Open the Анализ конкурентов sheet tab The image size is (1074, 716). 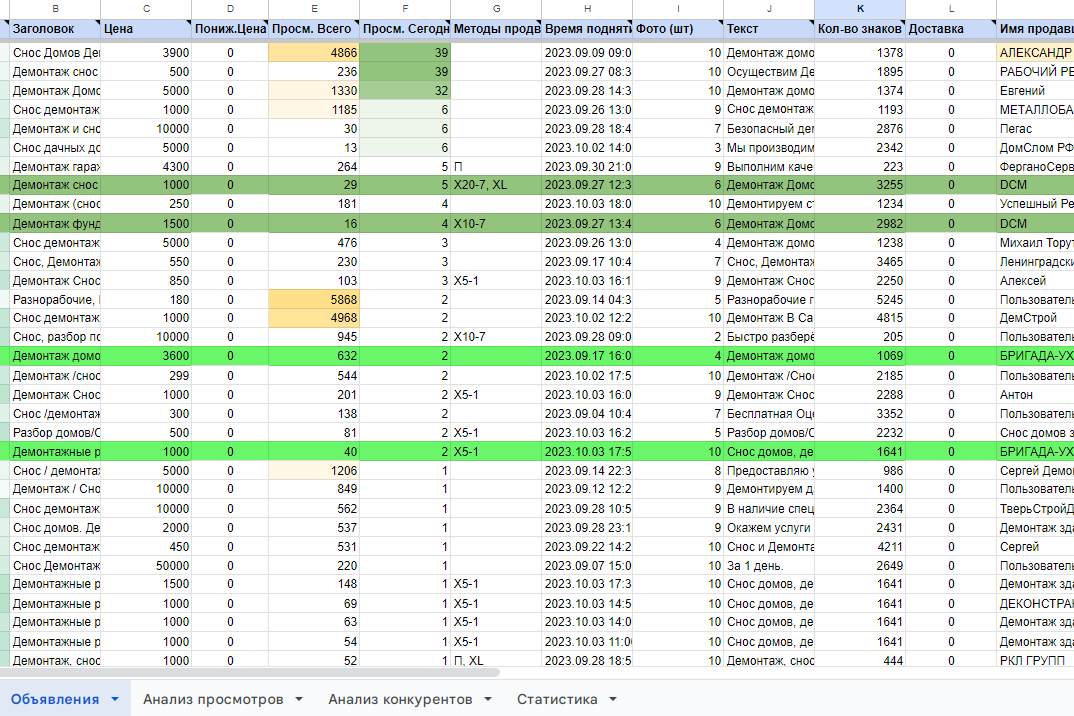400,699
